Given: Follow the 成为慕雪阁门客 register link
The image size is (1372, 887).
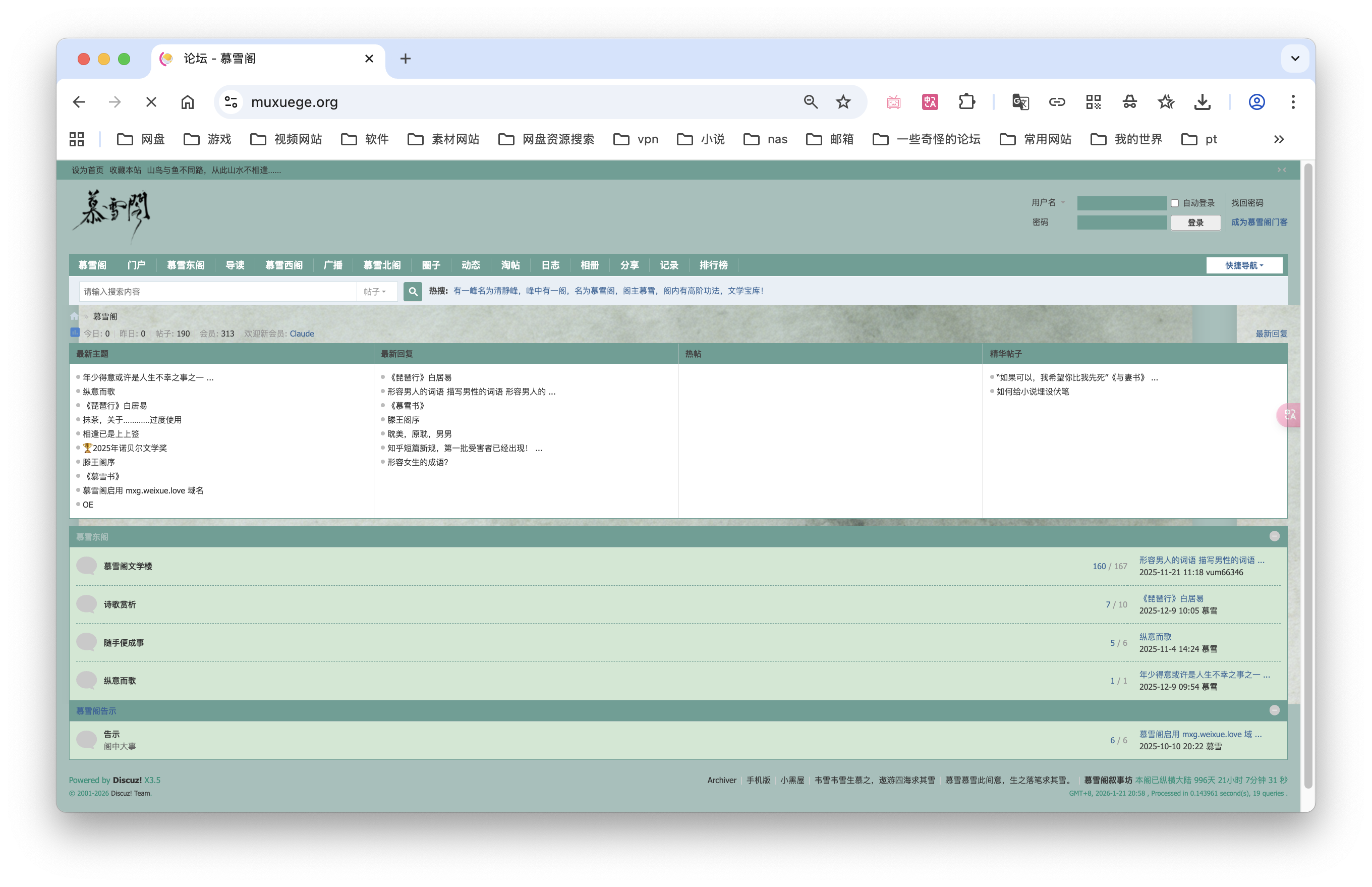Looking at the screenshot, I should click(1259, 223).
